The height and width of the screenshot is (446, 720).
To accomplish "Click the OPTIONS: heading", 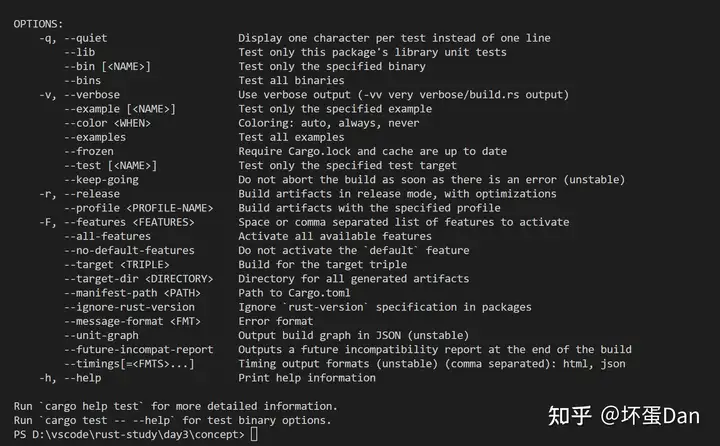I will click(38, 24).
